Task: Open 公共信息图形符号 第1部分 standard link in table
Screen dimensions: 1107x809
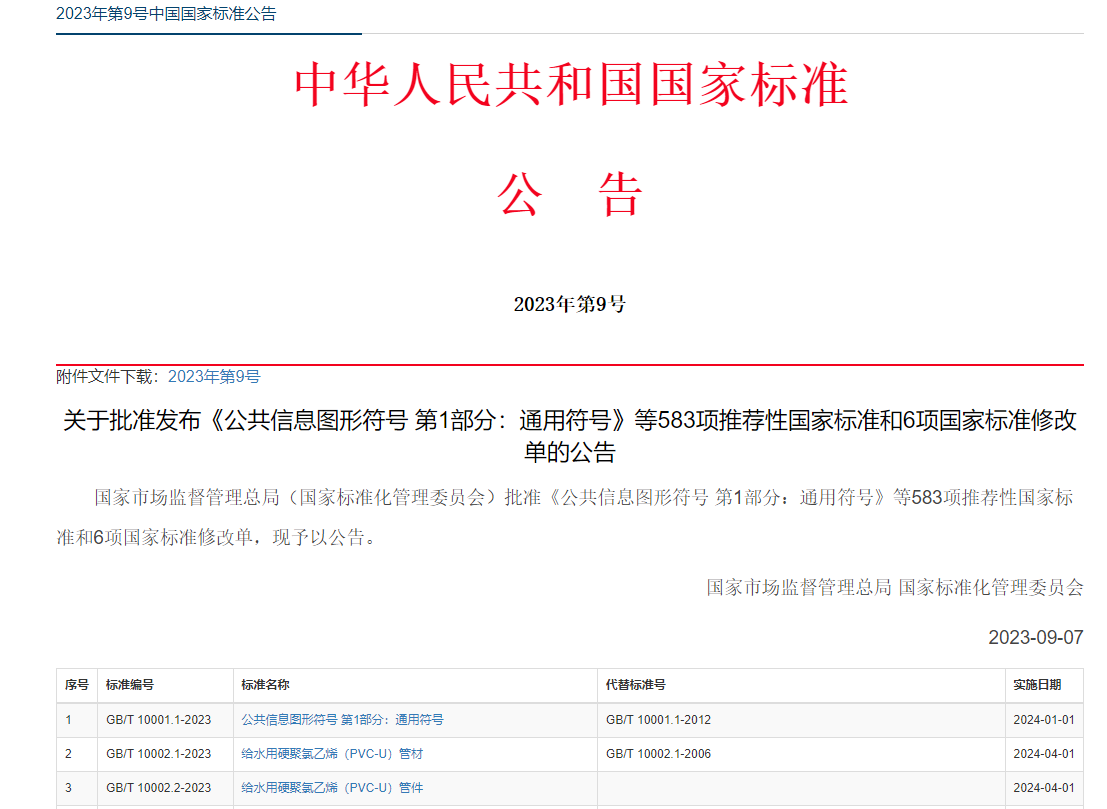Action: point(342,719)
